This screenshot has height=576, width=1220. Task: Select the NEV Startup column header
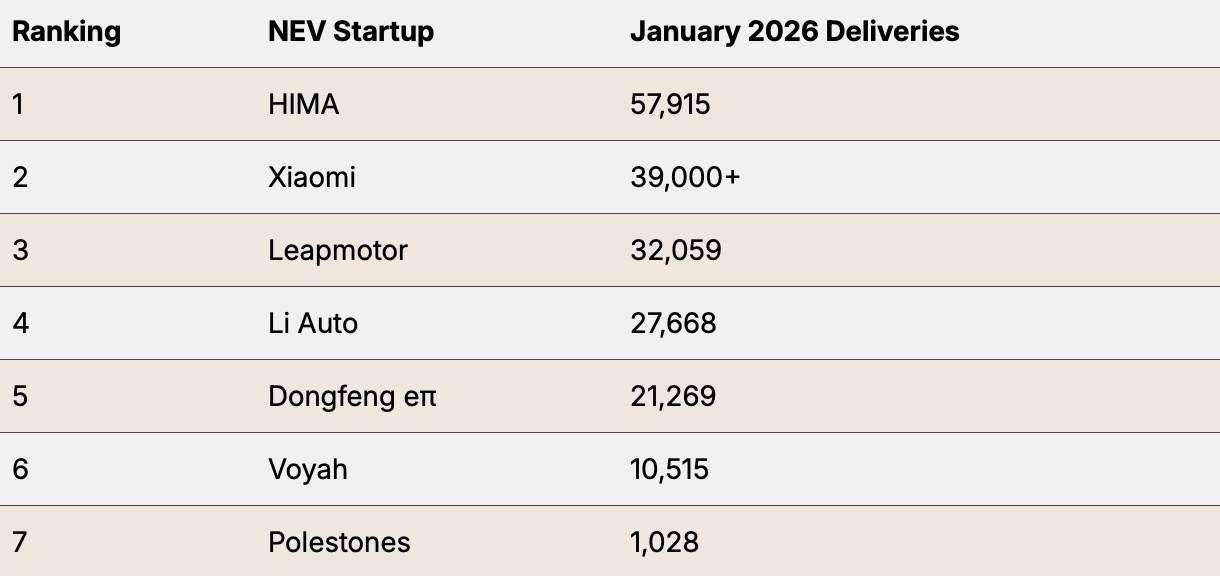(351, 32)
